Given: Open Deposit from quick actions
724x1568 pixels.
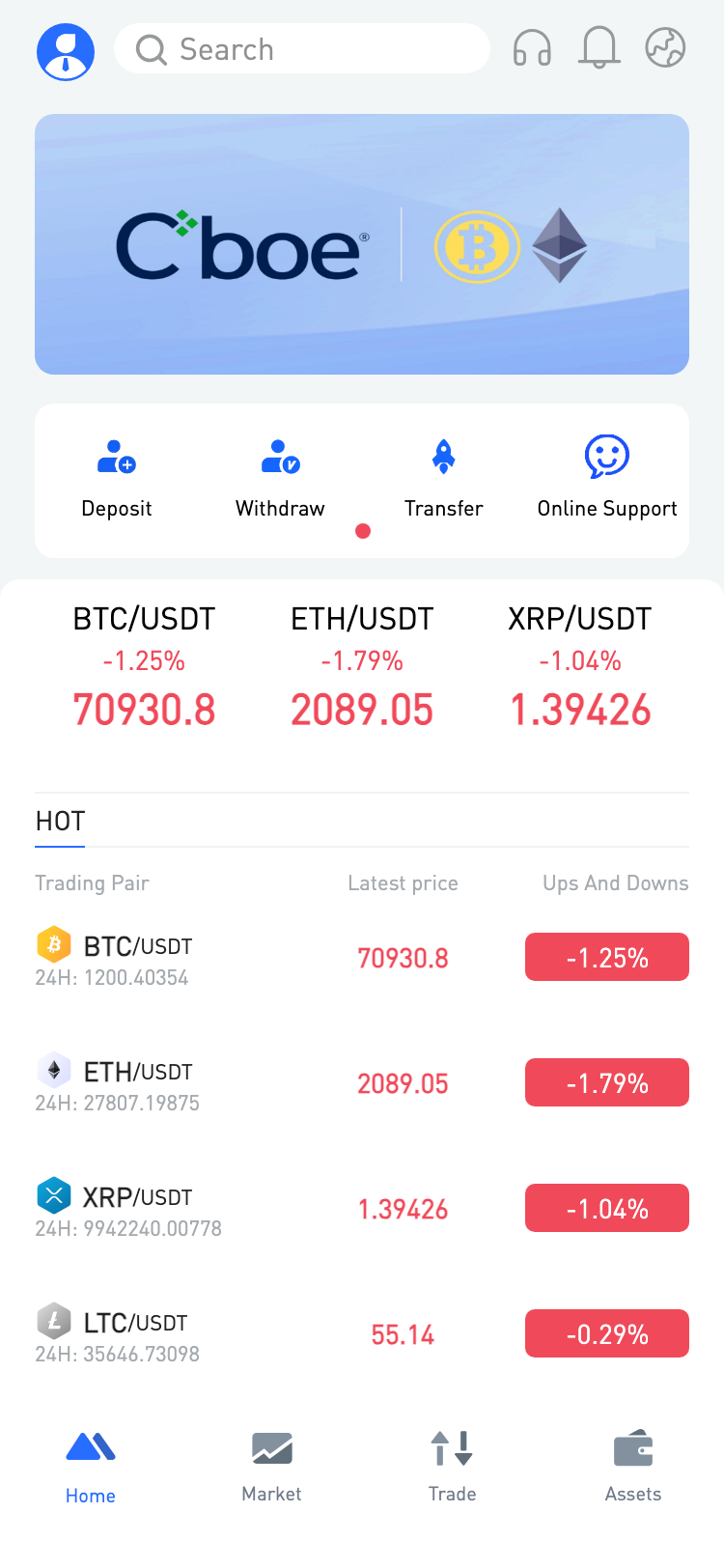Looking at the screenshot, I should pyautogui.click(x=117, y=476).
